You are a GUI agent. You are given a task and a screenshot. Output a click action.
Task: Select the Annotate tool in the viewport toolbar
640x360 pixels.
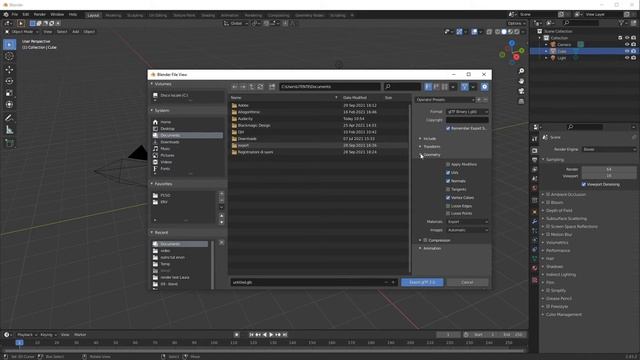click(x=9, y=118)
